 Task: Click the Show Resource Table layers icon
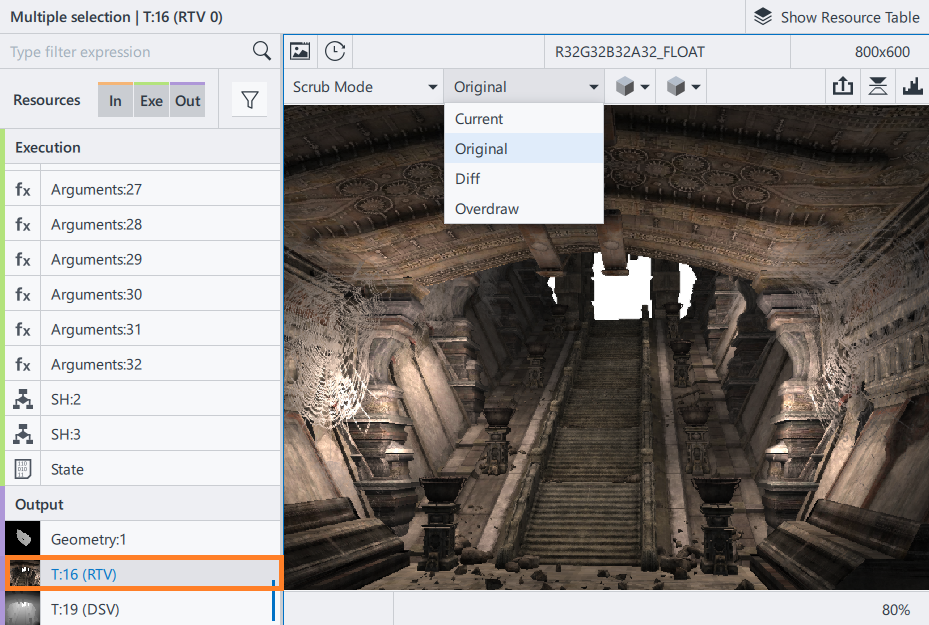[x=763, y=17]
